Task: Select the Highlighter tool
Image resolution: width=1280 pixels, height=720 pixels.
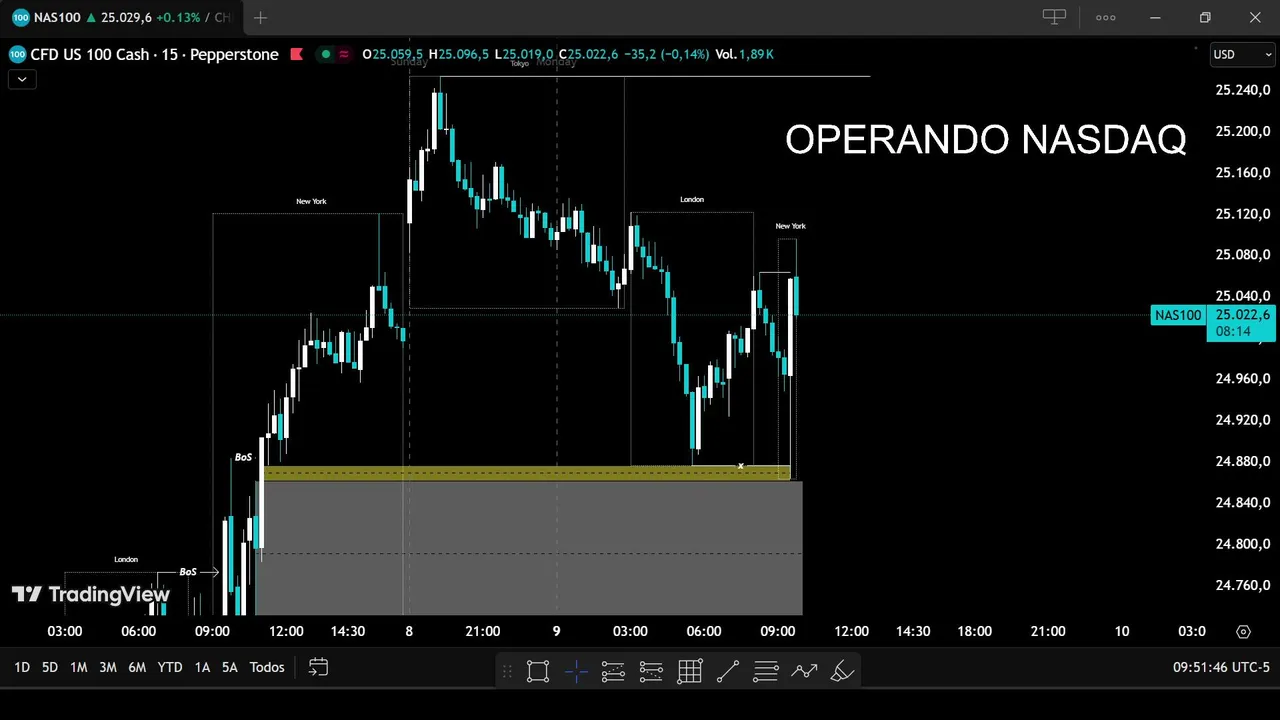Action: (842, 671)
